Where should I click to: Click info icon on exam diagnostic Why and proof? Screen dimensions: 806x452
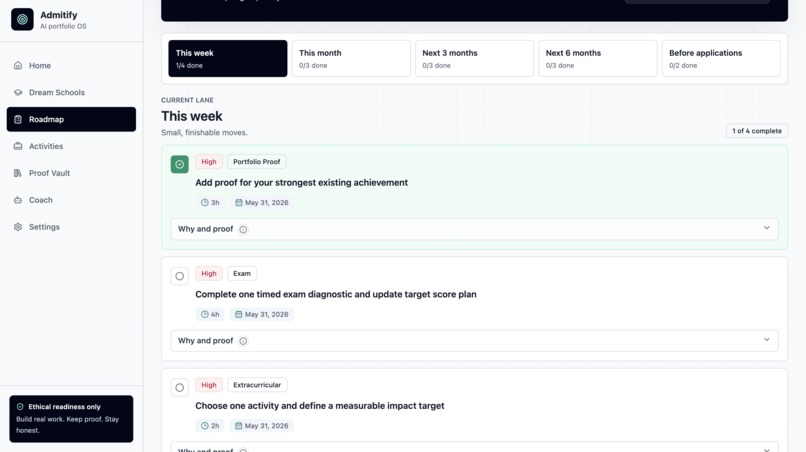pos(243,341)
